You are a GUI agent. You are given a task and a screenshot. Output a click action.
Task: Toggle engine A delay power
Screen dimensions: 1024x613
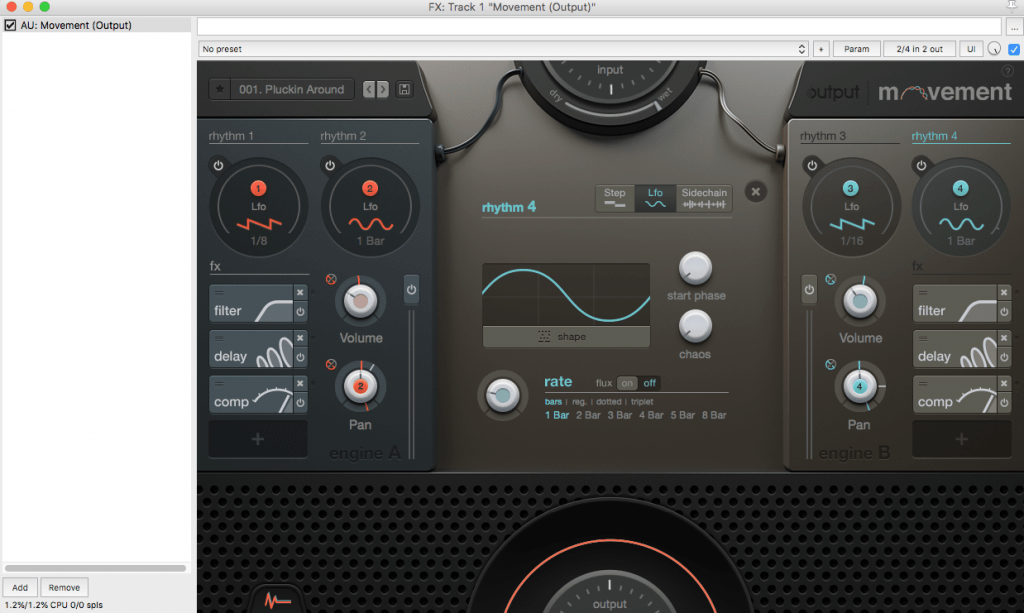[x=300, y=358]
